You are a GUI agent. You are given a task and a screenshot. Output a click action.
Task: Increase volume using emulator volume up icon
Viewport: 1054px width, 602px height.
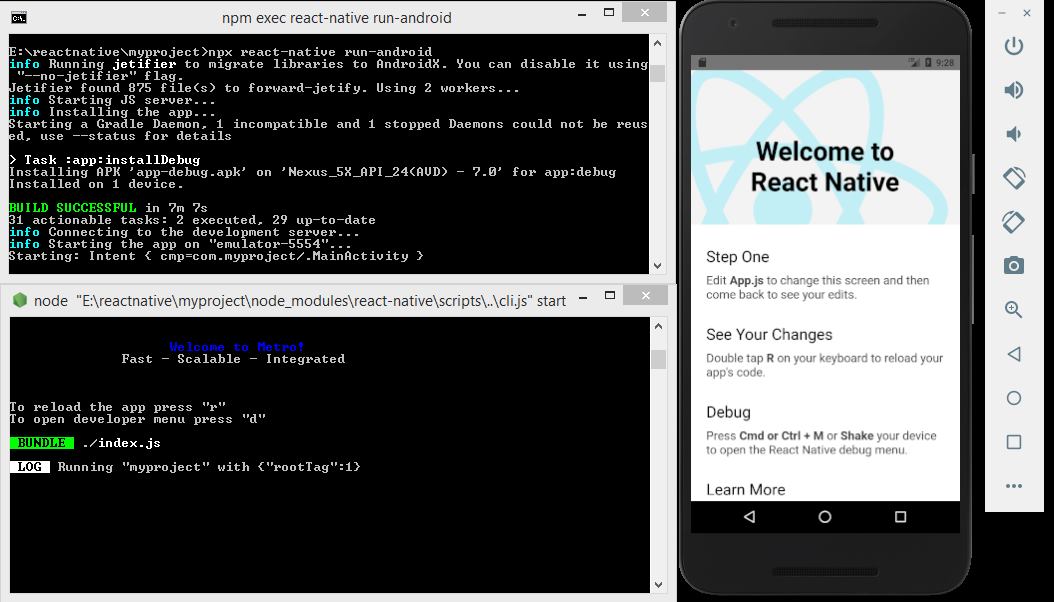point(1013,90)
